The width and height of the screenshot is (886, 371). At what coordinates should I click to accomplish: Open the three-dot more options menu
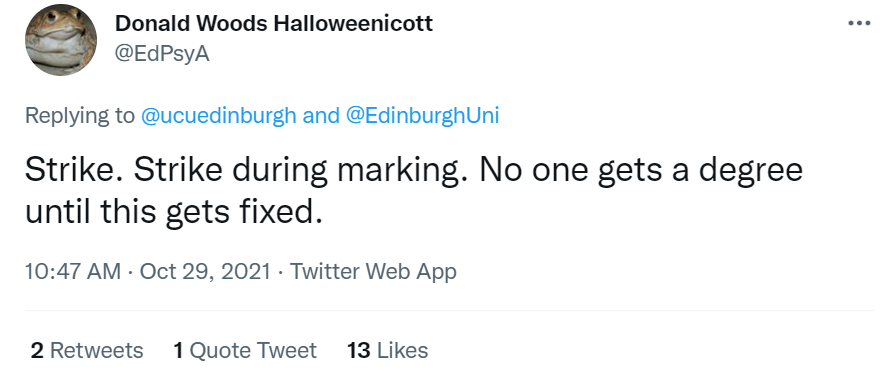coord(859,24)
